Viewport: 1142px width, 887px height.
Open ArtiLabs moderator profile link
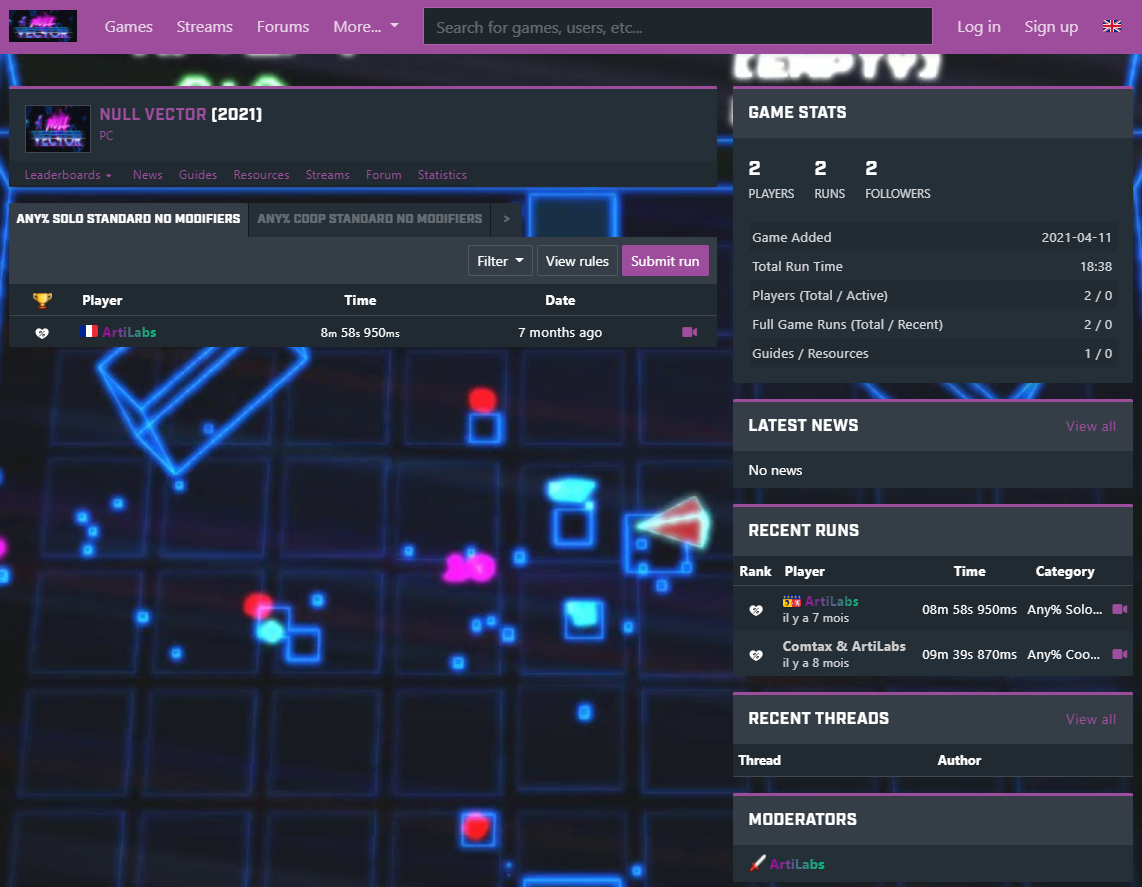click(x=797, y=864)
